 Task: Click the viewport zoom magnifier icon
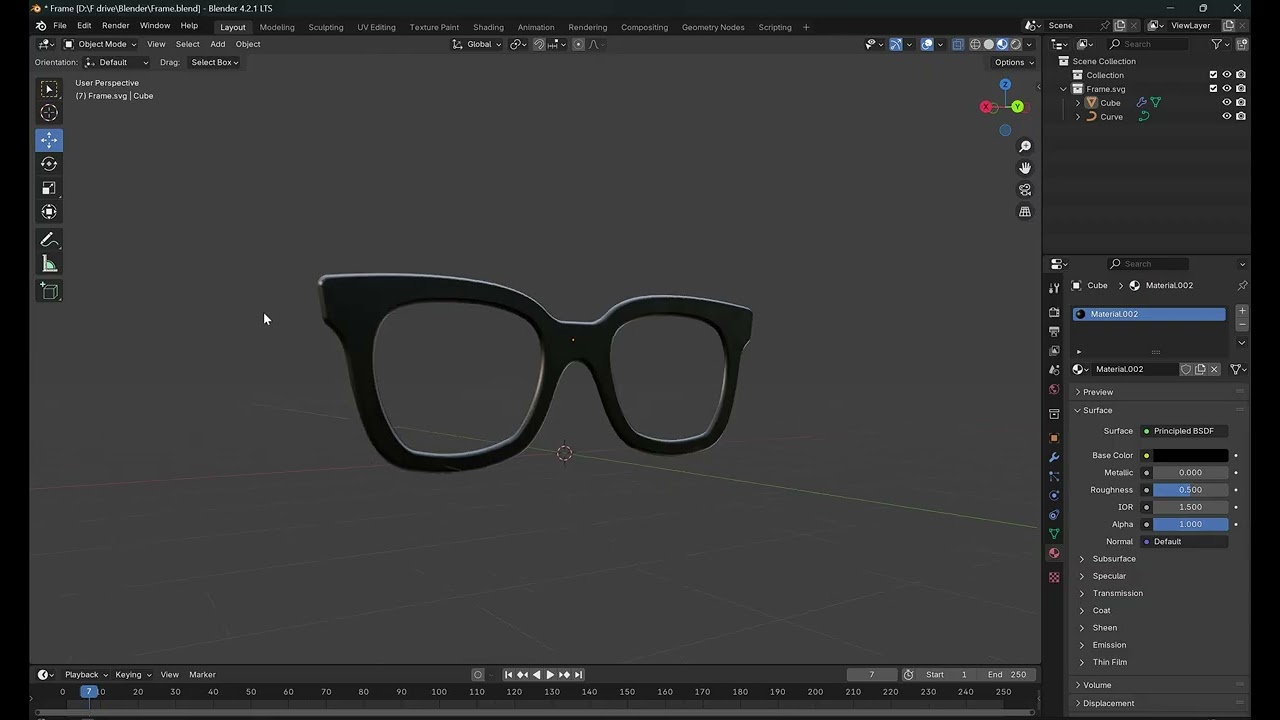(1025, 147)
